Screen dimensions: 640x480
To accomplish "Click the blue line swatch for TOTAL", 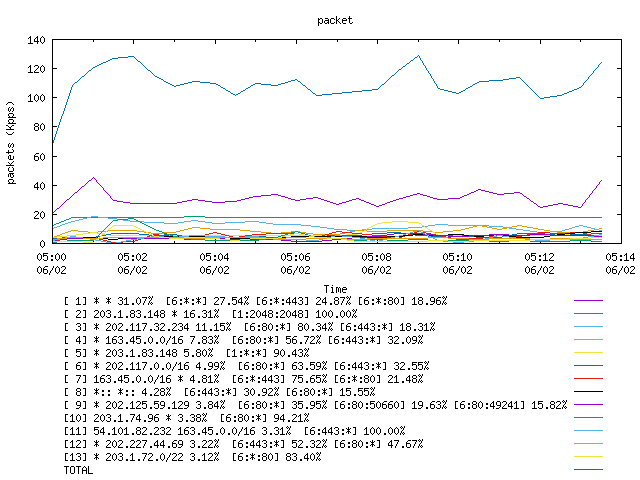I will [588, 469].
